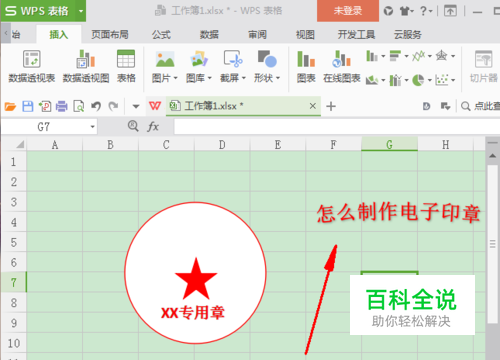Switch to the 审阅 ribbon tab
This screenshot has height=360, width=500.
[x=257, y=34]
